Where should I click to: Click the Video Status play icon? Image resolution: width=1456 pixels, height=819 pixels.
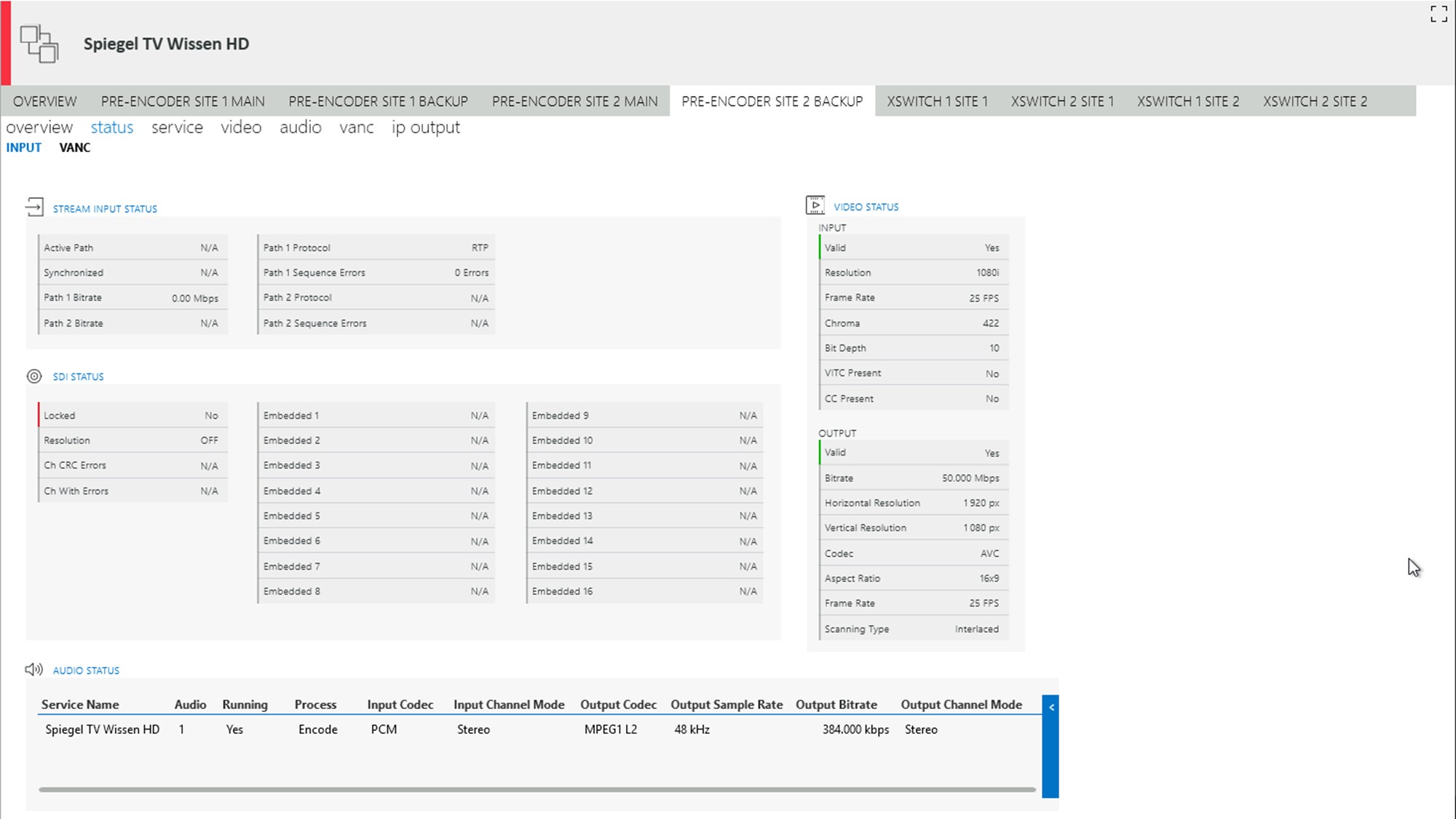(x=815, y=205)
